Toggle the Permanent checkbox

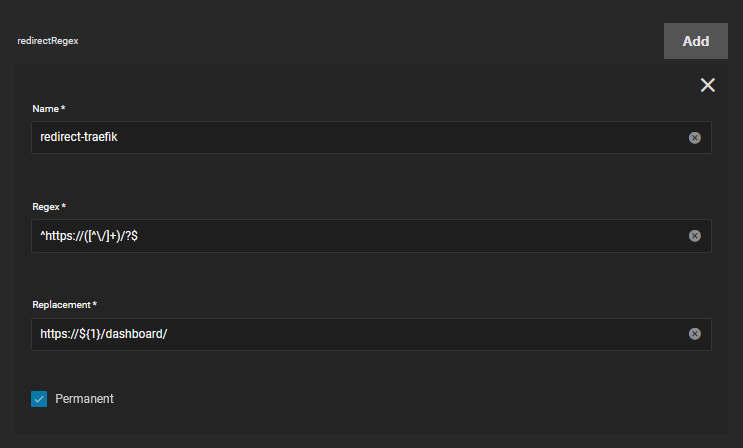(39, 399)
